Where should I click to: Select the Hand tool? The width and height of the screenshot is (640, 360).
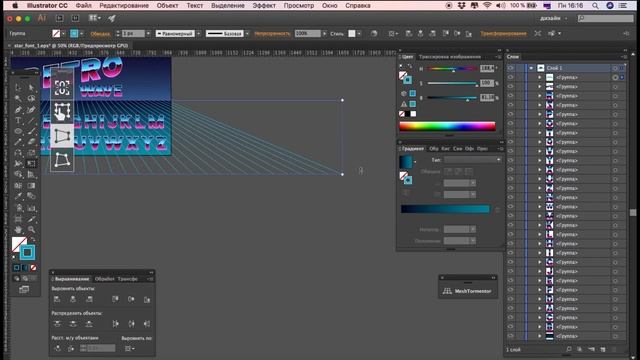tap(18, 229)
